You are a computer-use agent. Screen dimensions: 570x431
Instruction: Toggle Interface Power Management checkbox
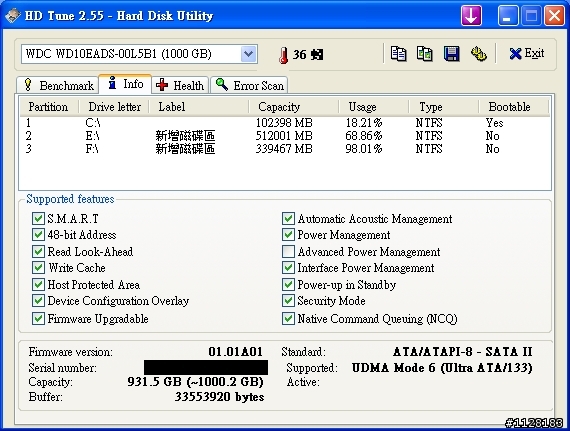coord(288,267)
